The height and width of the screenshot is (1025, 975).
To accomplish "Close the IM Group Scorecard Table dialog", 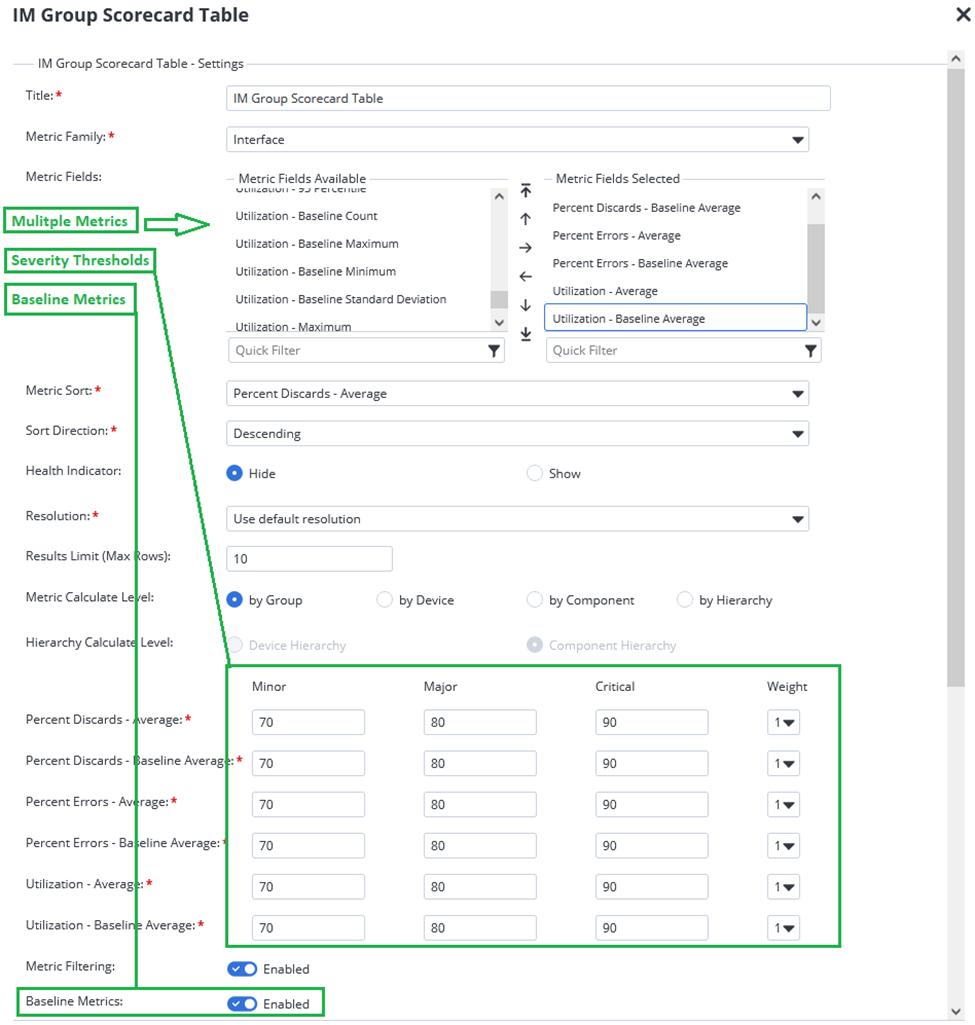I will click(961, 15).
